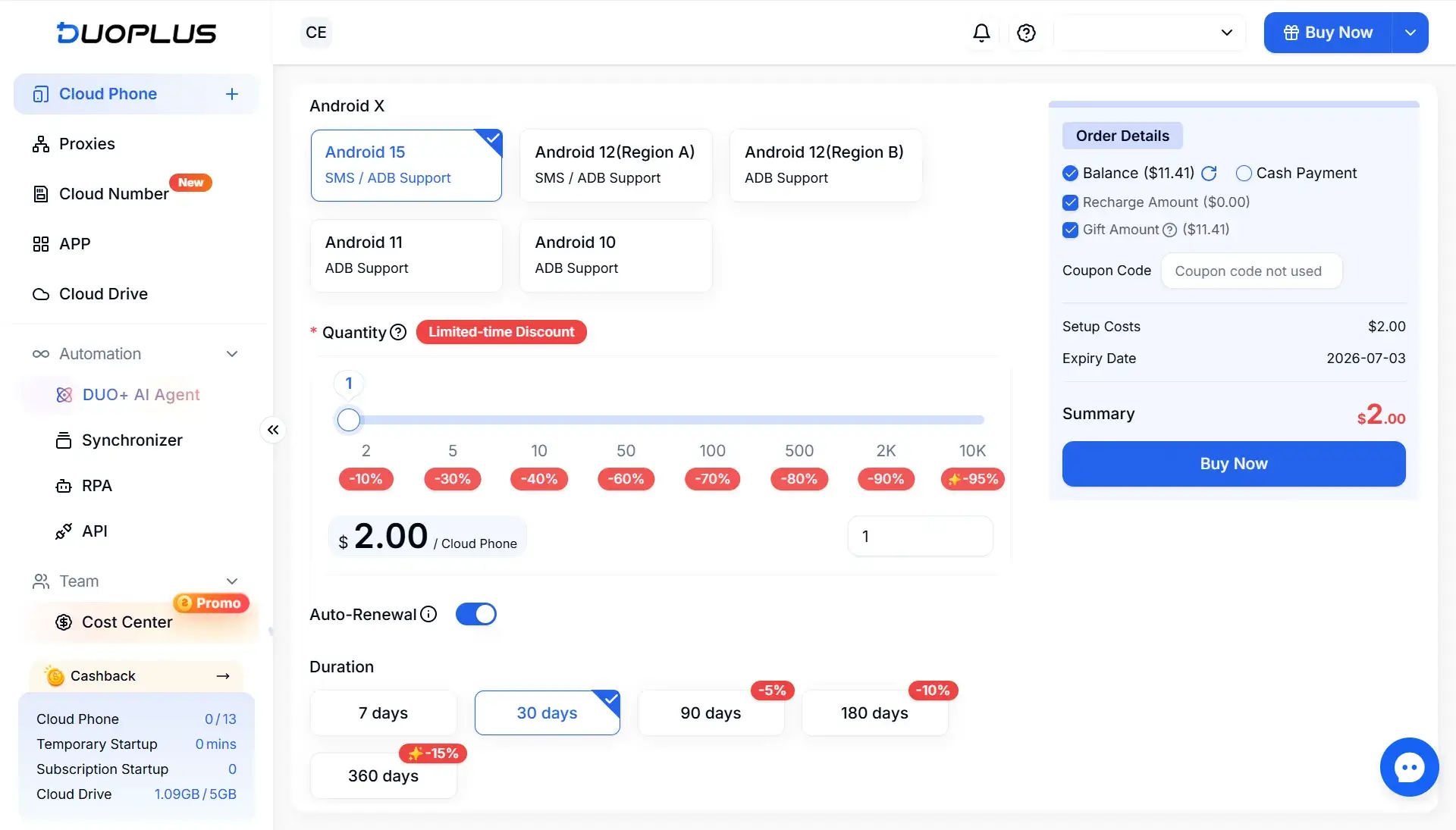Click the Proxies network icon

[41, 144]
